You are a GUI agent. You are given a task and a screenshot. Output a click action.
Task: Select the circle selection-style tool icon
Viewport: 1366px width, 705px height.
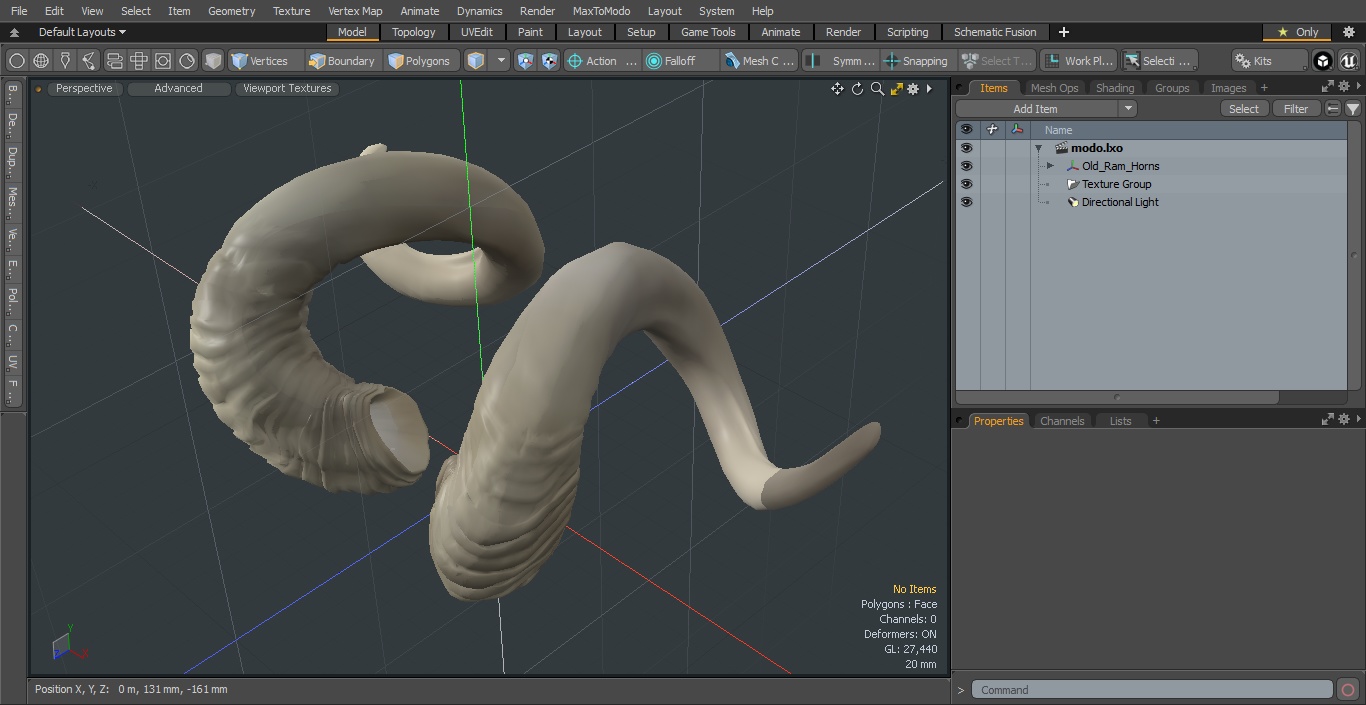17,61
